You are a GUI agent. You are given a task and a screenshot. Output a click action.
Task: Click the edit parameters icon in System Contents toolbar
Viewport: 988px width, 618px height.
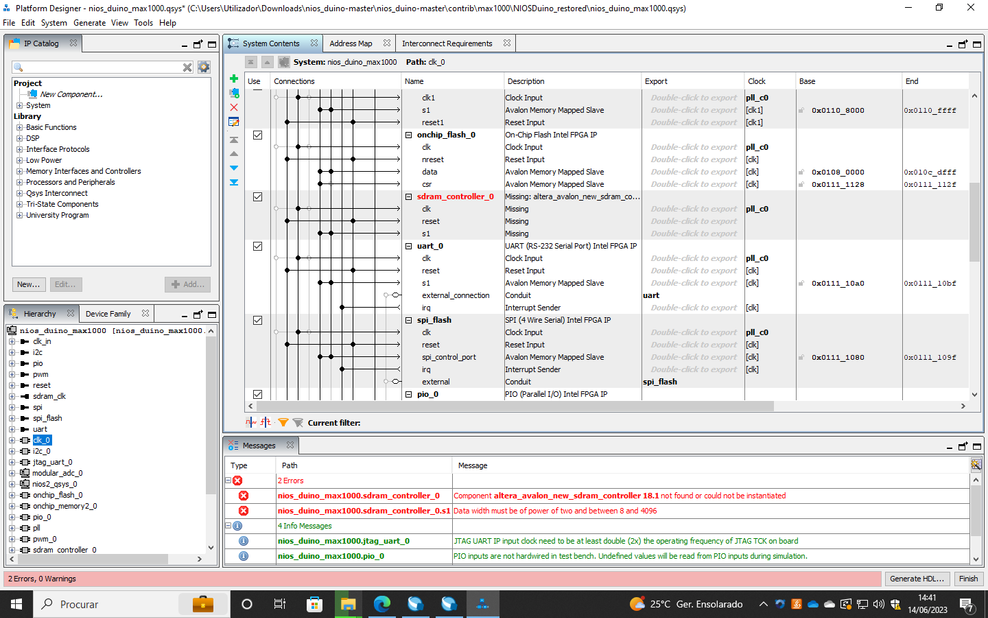click(234, 122)
